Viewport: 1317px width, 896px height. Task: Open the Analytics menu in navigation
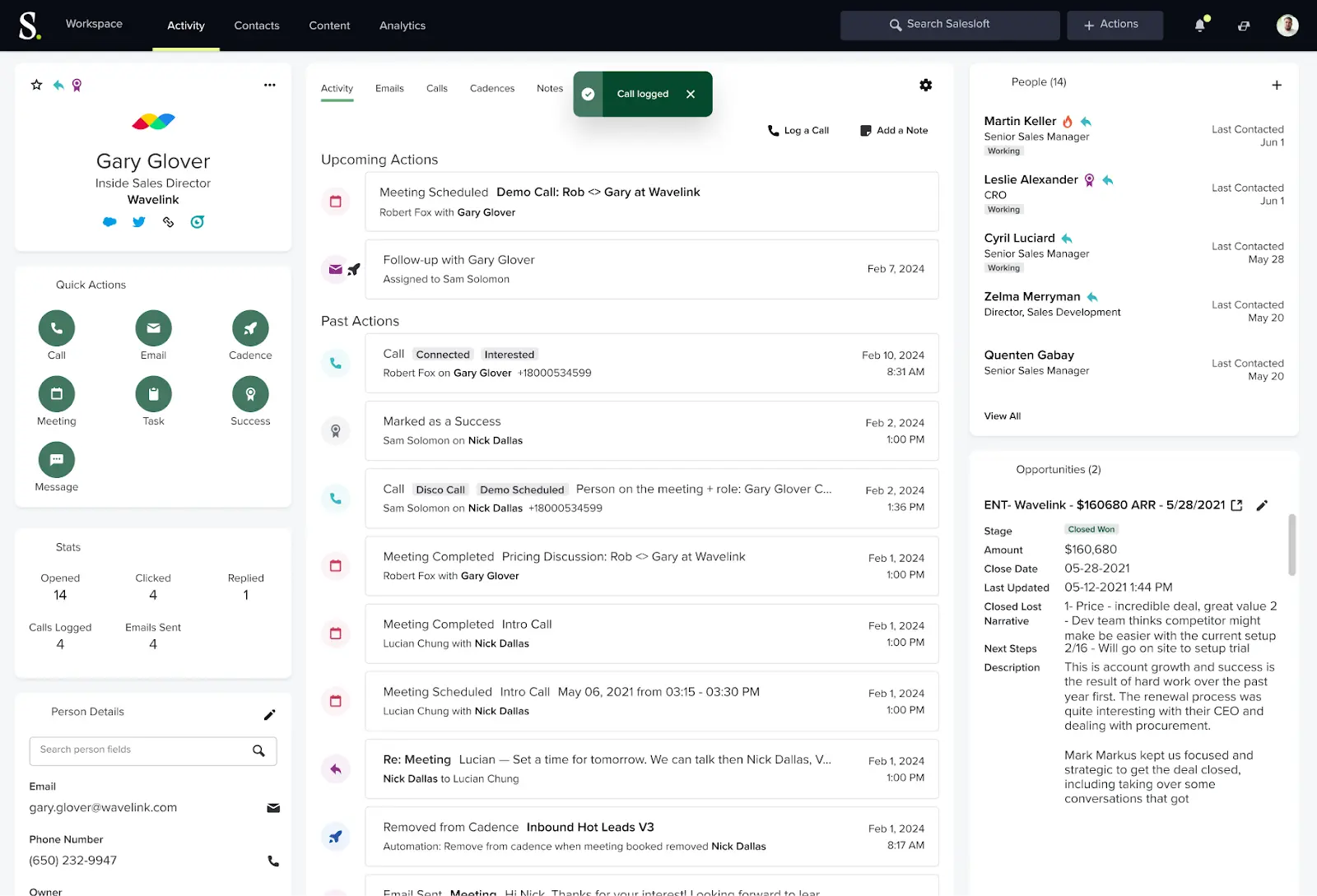click(x=402, y=26)
